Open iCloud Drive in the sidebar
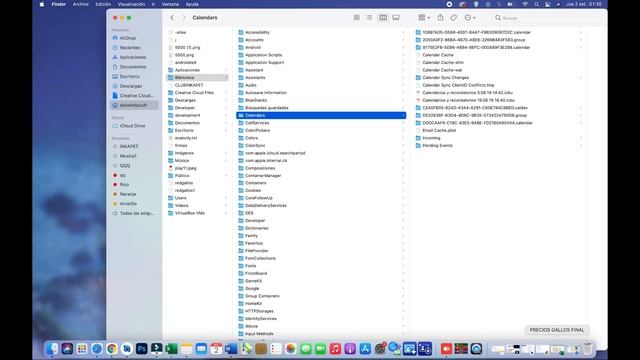Image resolution: width=640 pixels, height=360 pixels. 132,126
